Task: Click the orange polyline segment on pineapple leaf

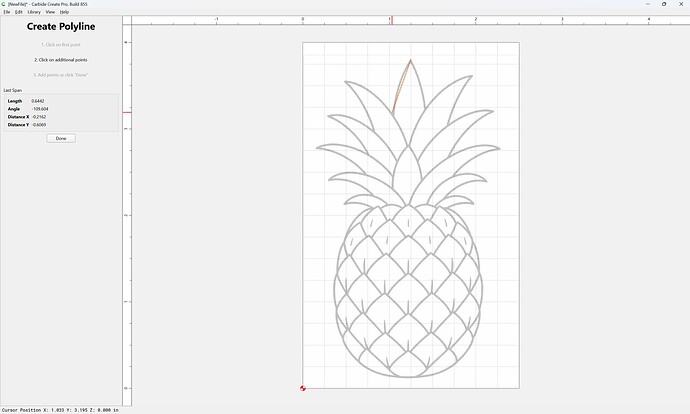Action: point(401,87)
